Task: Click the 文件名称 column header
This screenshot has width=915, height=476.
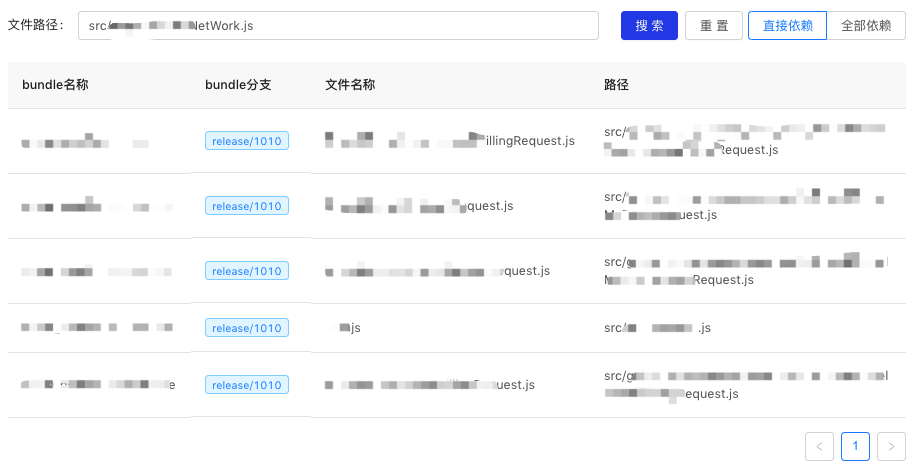Action: [x=350, y=85]
